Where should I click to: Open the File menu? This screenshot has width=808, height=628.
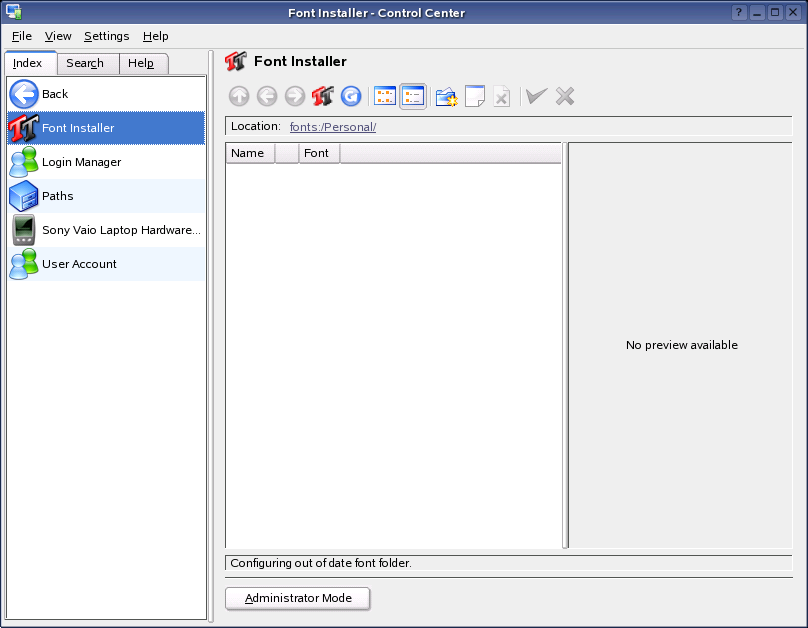pos(22,36)
